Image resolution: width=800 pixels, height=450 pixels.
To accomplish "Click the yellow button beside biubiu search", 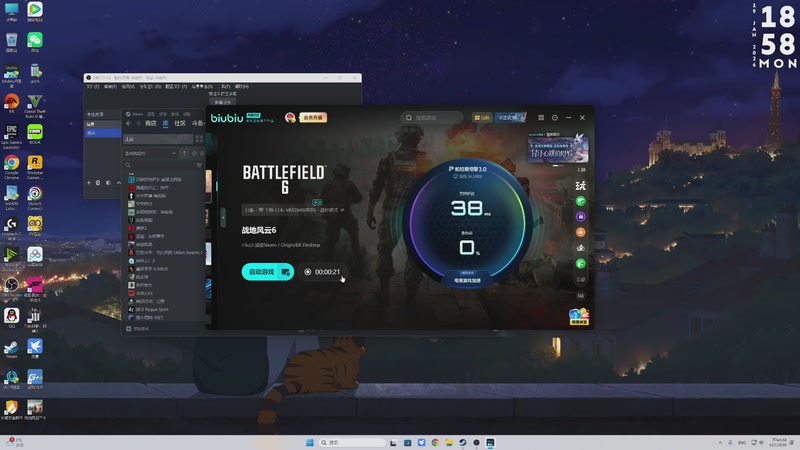I will tap(482, 118).
